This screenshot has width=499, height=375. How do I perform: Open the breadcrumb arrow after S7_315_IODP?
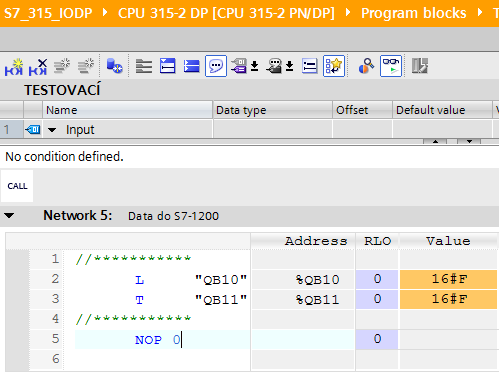tap(105, 13)
